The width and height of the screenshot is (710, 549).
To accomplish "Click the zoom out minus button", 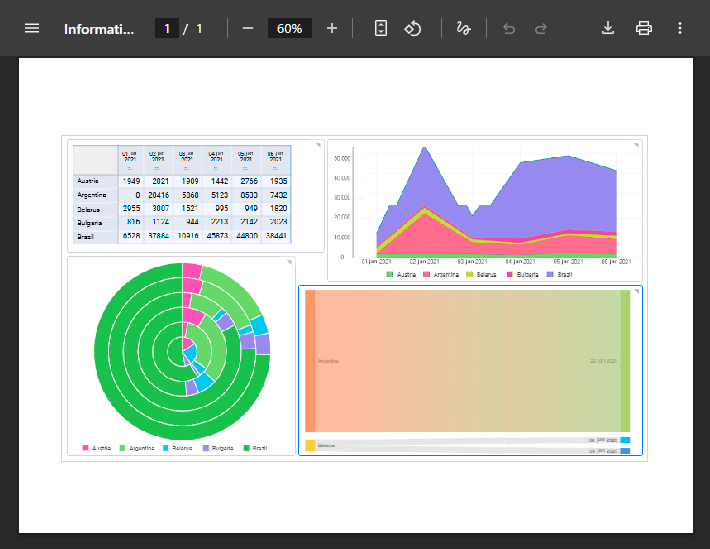I will pos(248,28).
